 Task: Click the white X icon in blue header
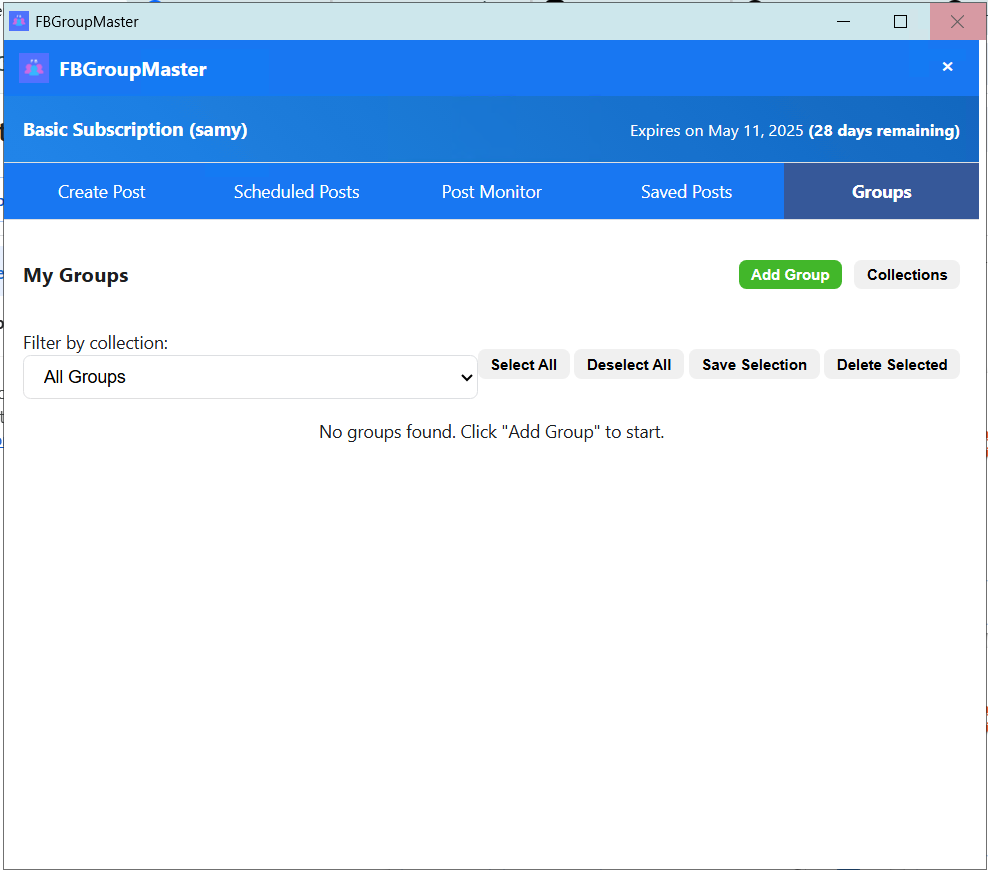tap(947, 67)
